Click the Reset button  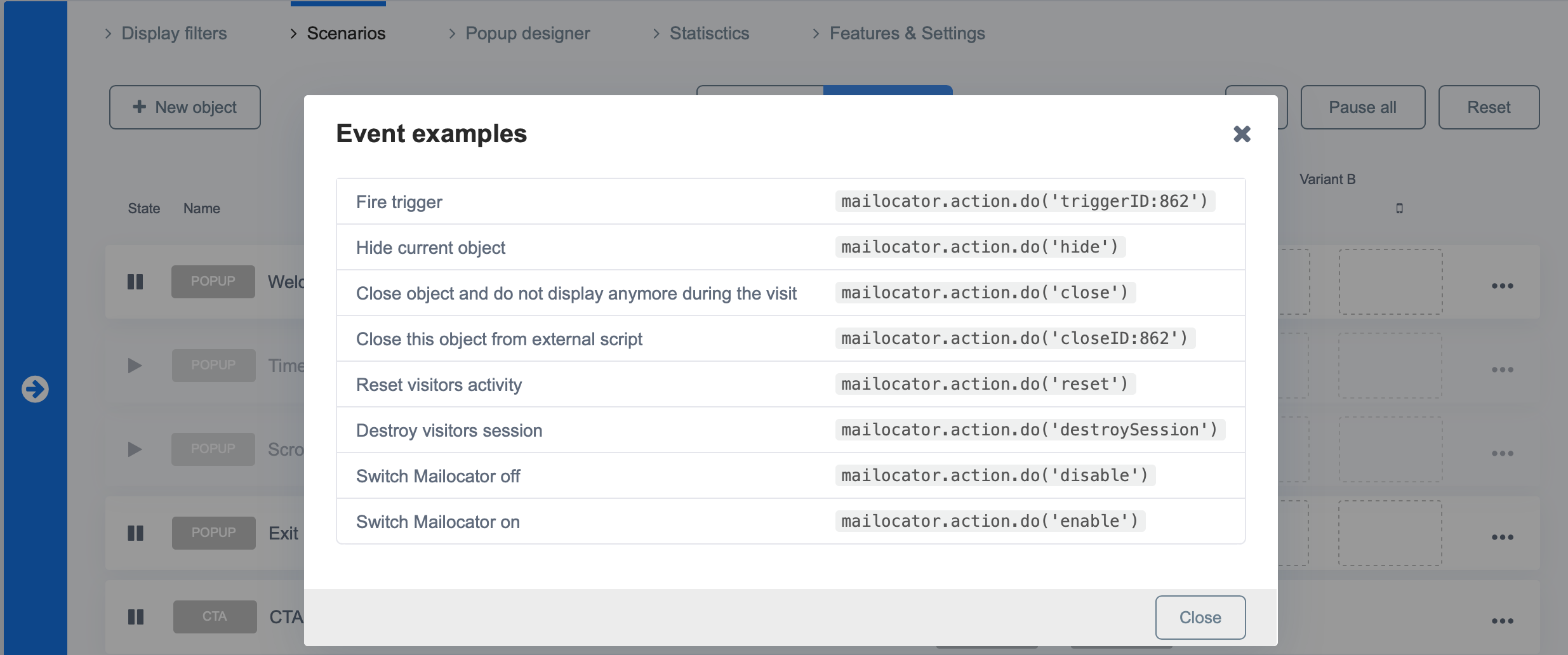[1489, 107]
